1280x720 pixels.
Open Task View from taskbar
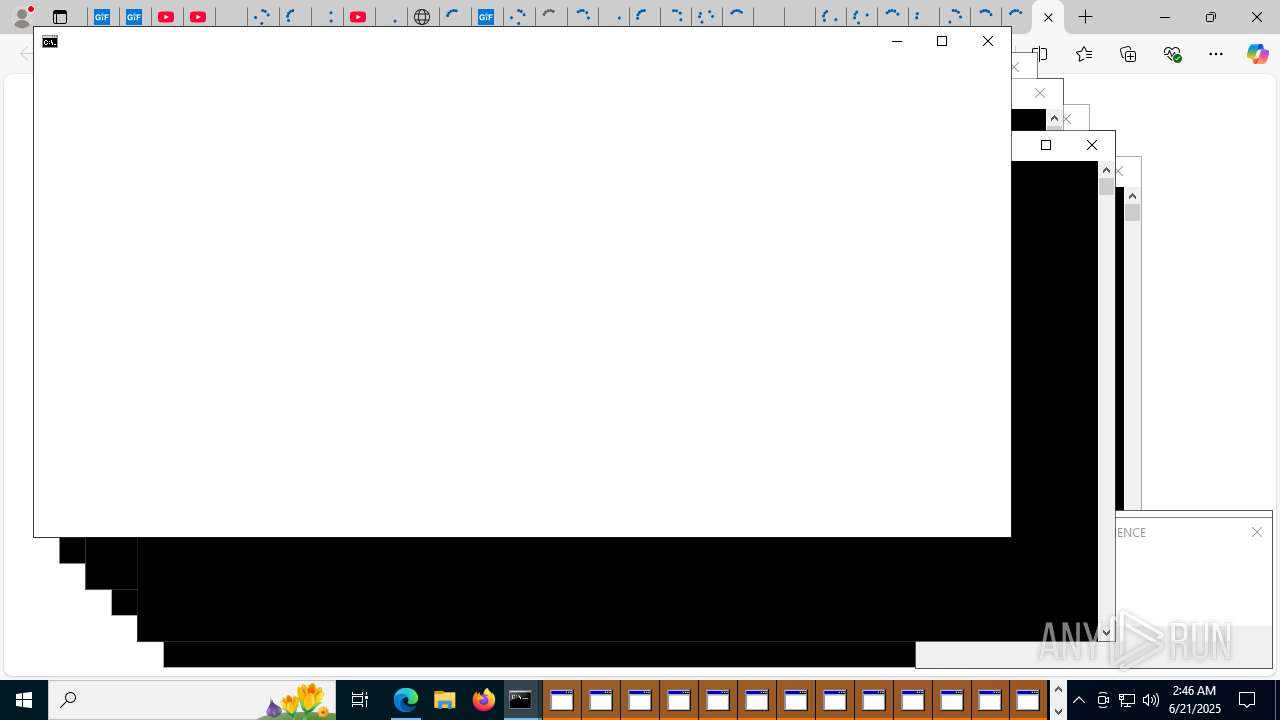(360, 700)
